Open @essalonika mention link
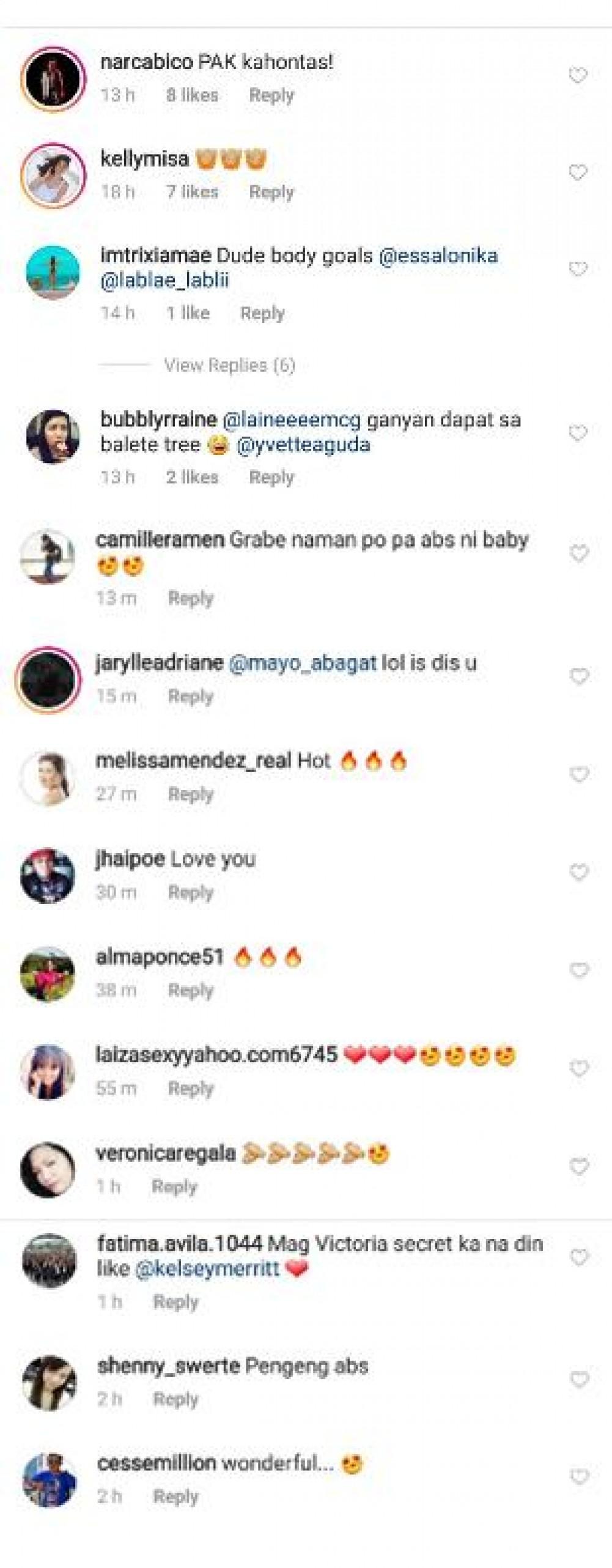Image resolution: width=612 pixels, height=1568 pixels. (438, 256)
